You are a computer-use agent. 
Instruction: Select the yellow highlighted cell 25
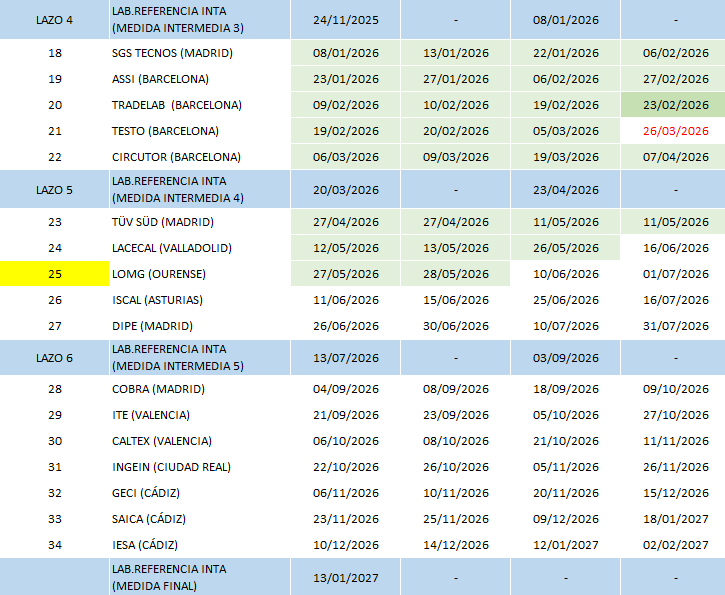[55, 274]
